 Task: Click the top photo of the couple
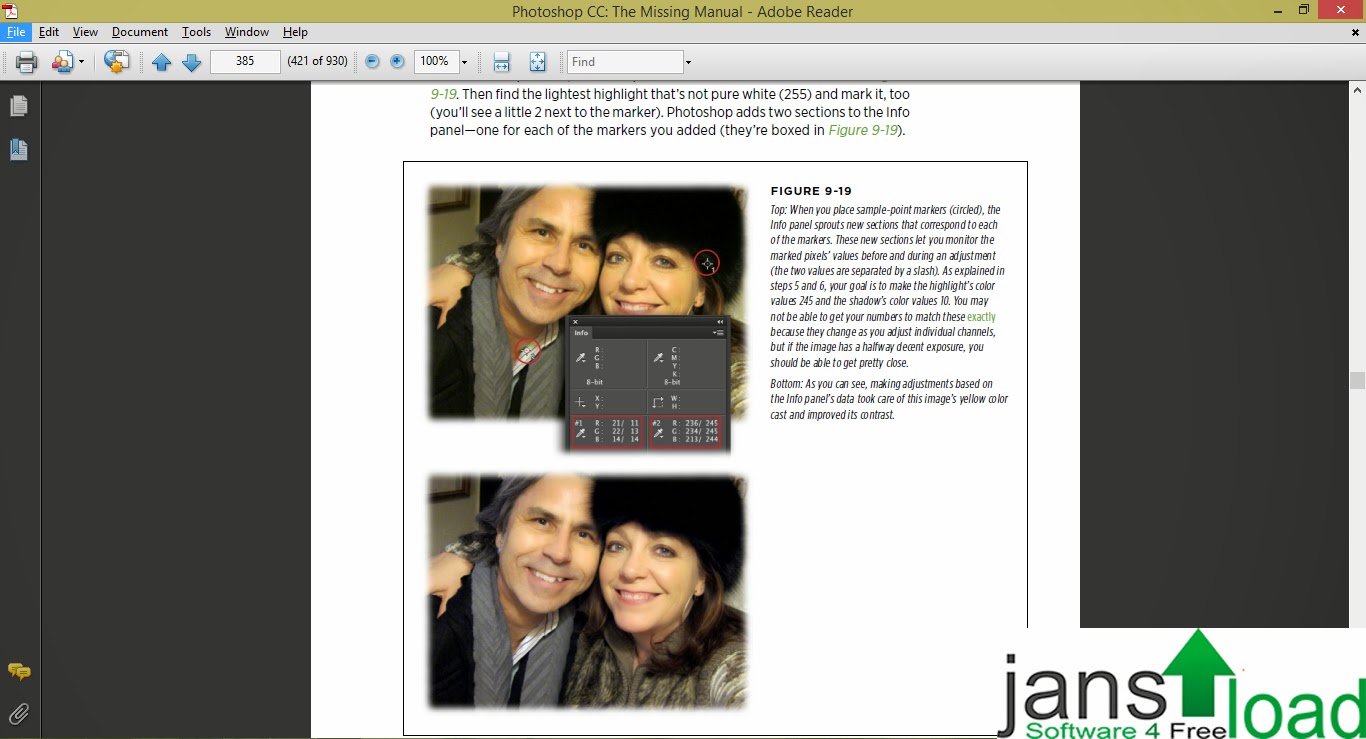(x=587, y=302)
